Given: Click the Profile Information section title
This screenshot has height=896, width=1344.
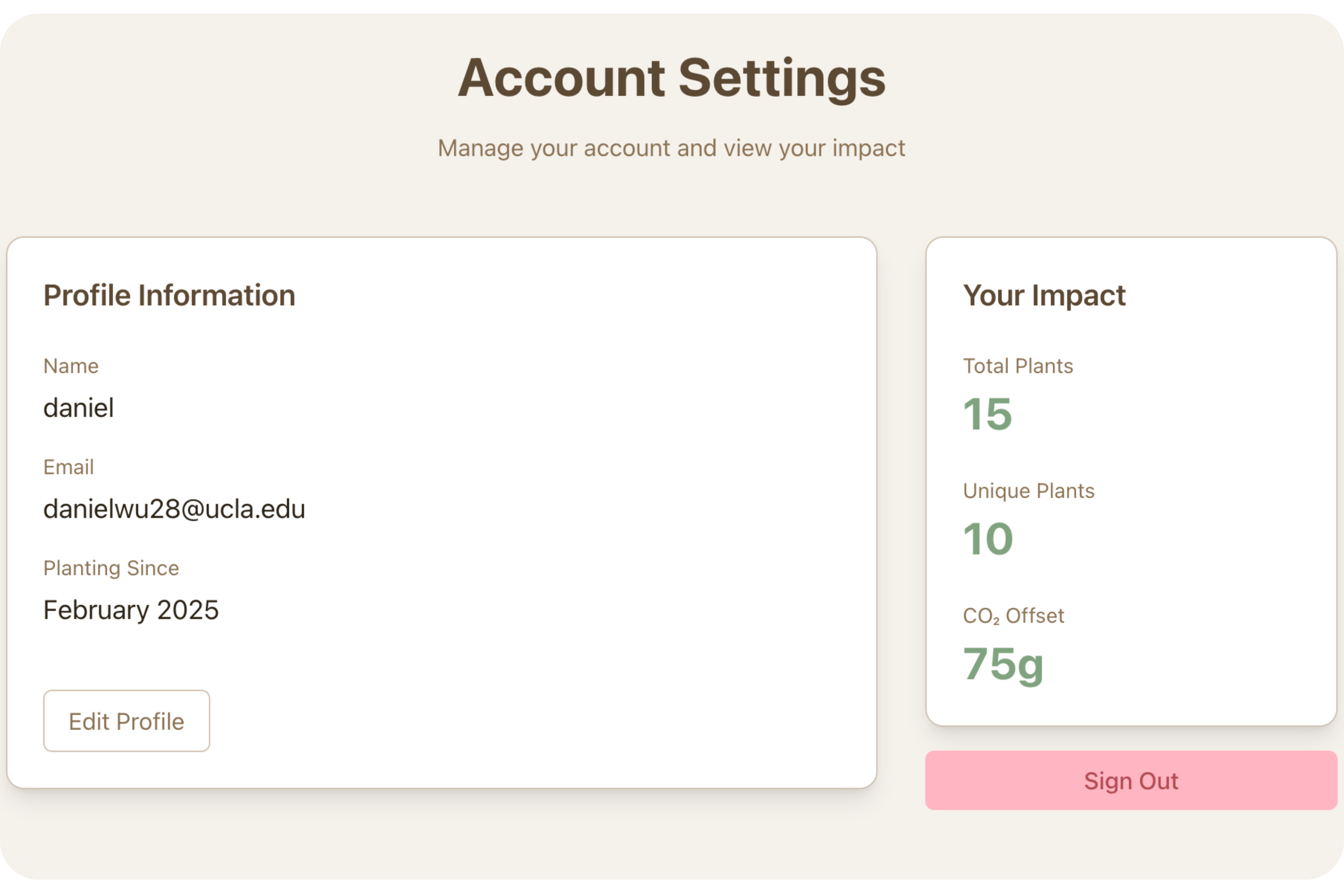Looking at the screenshot, I should pyautogui.click(x=169, y=296).
